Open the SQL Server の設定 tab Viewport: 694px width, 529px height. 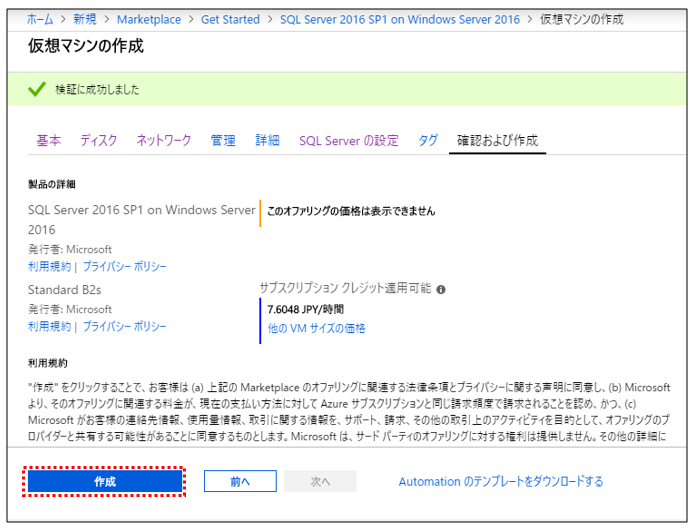(x=349, y=140)
